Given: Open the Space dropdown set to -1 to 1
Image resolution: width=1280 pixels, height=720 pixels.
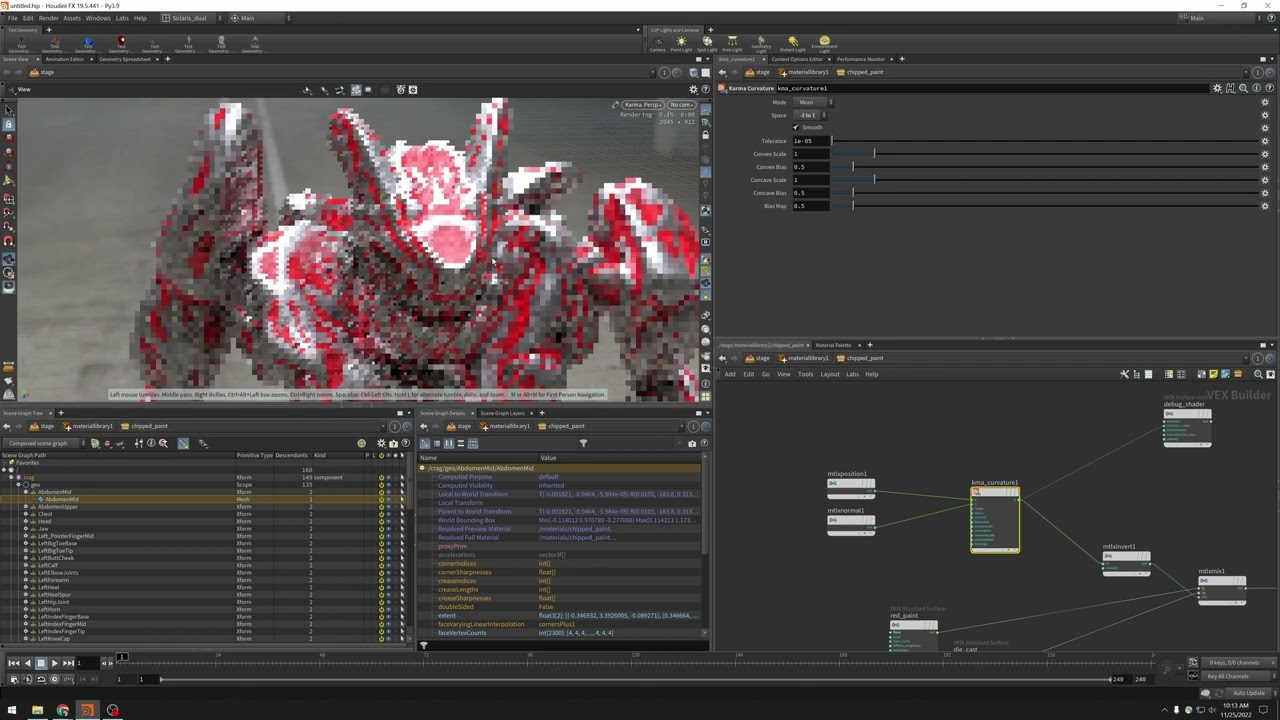Looking at the screenshot, I should pos(810,115).
